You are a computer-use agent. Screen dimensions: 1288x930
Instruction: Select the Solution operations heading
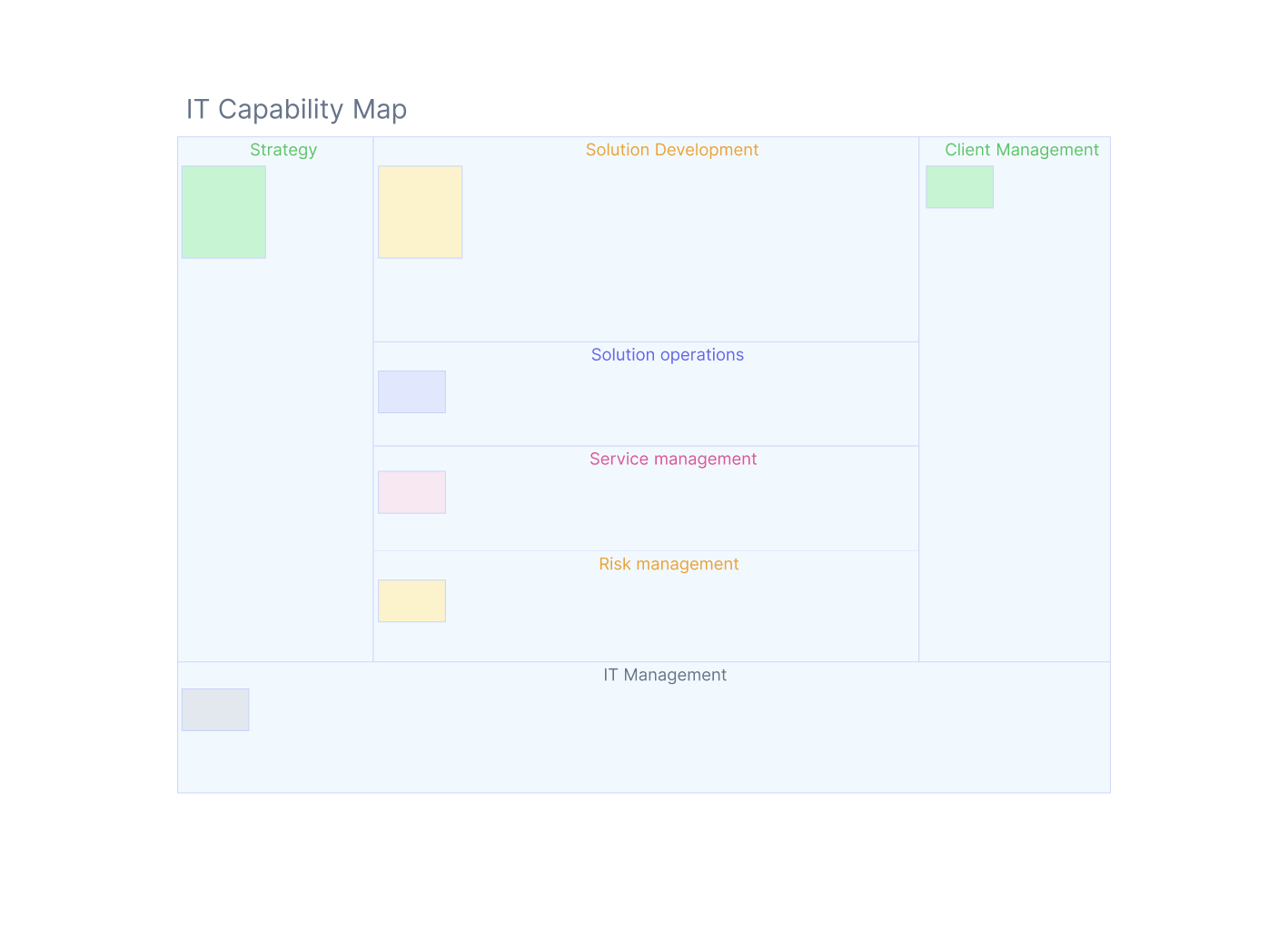pyautogui.click(x=667, y=355)
